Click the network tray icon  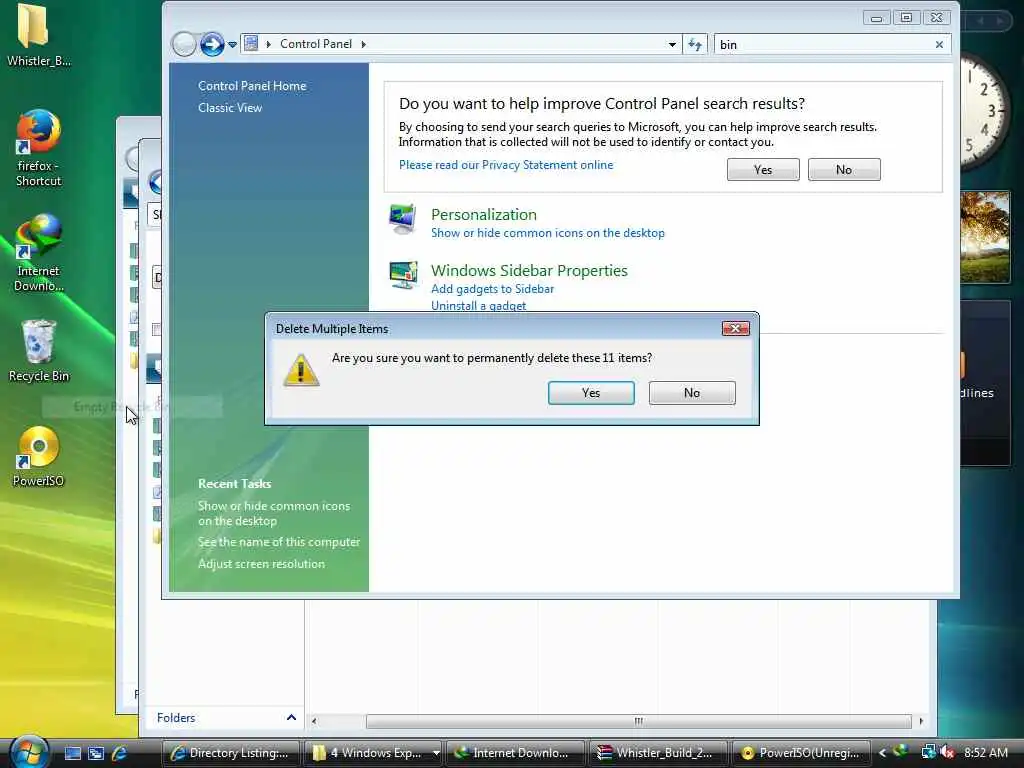(927, 752)
